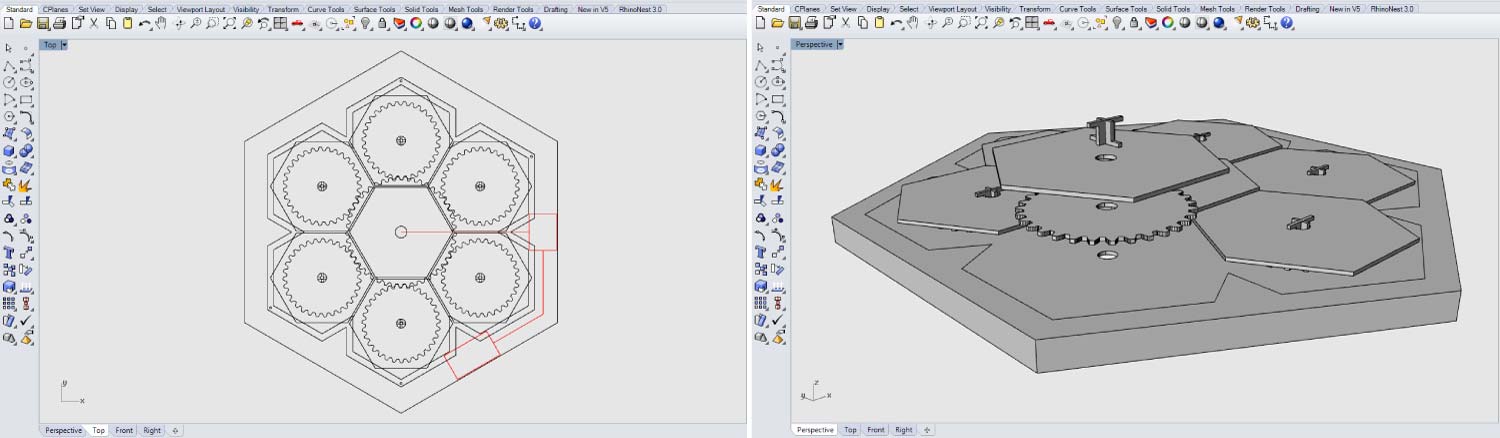Click Open folder icon in left window
The width and height of the screenshot is (1500, 438).
click(x=25, y=23)
